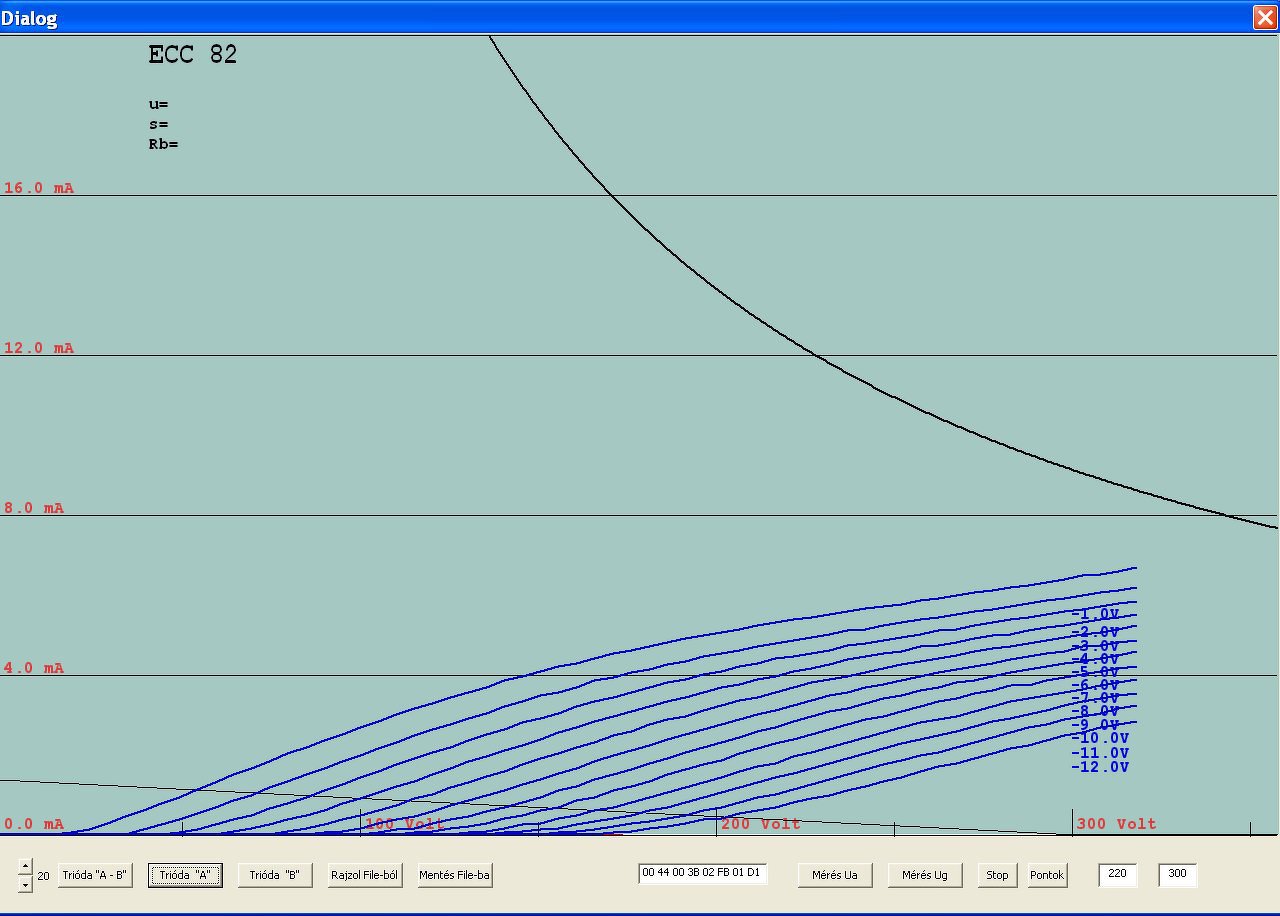The image size is (1280, 916).
Task: Click the spinner up arrow beside 20
Action: (x=25, y=867)
